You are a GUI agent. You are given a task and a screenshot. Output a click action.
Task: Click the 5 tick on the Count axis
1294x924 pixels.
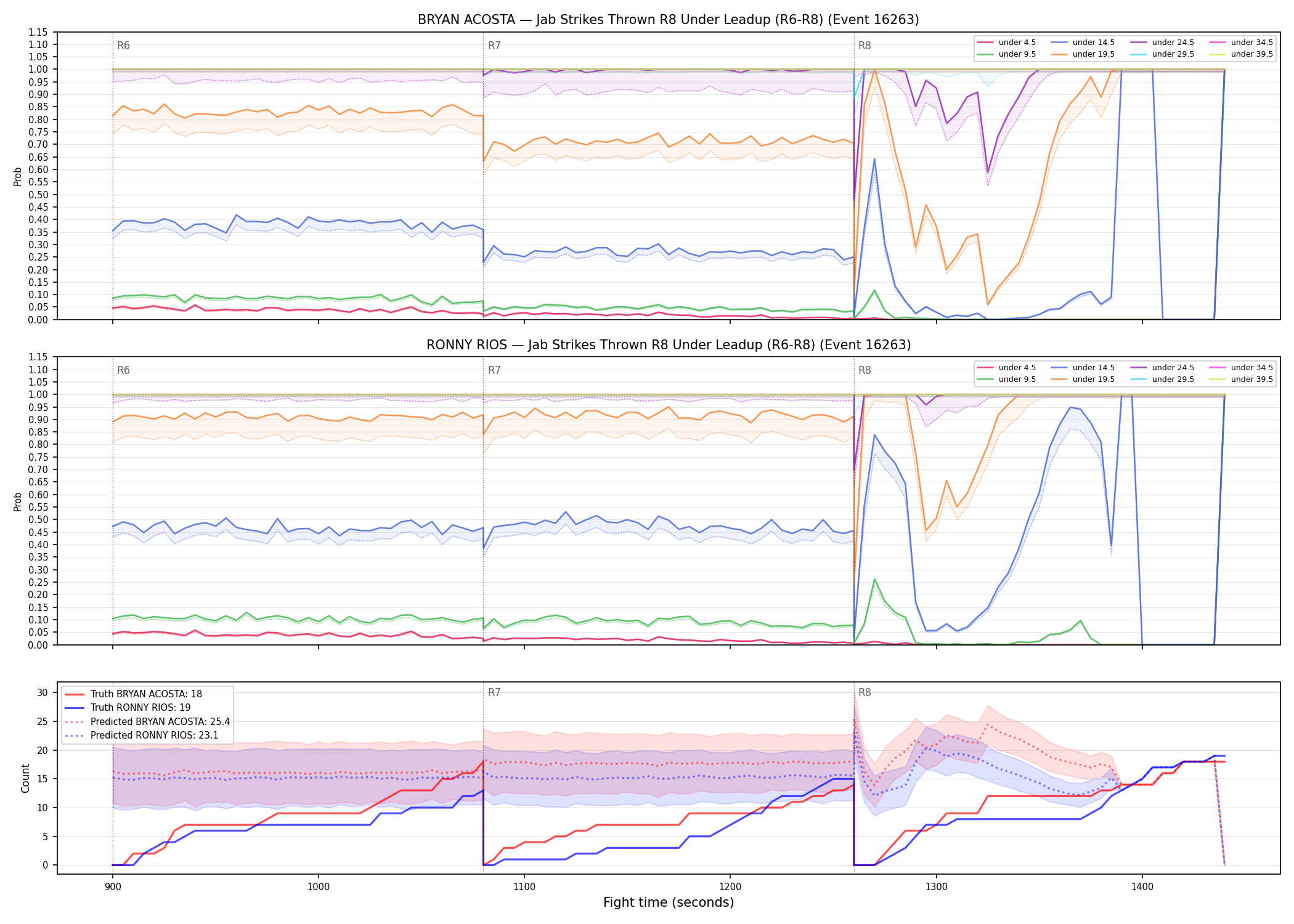[45, 837]
